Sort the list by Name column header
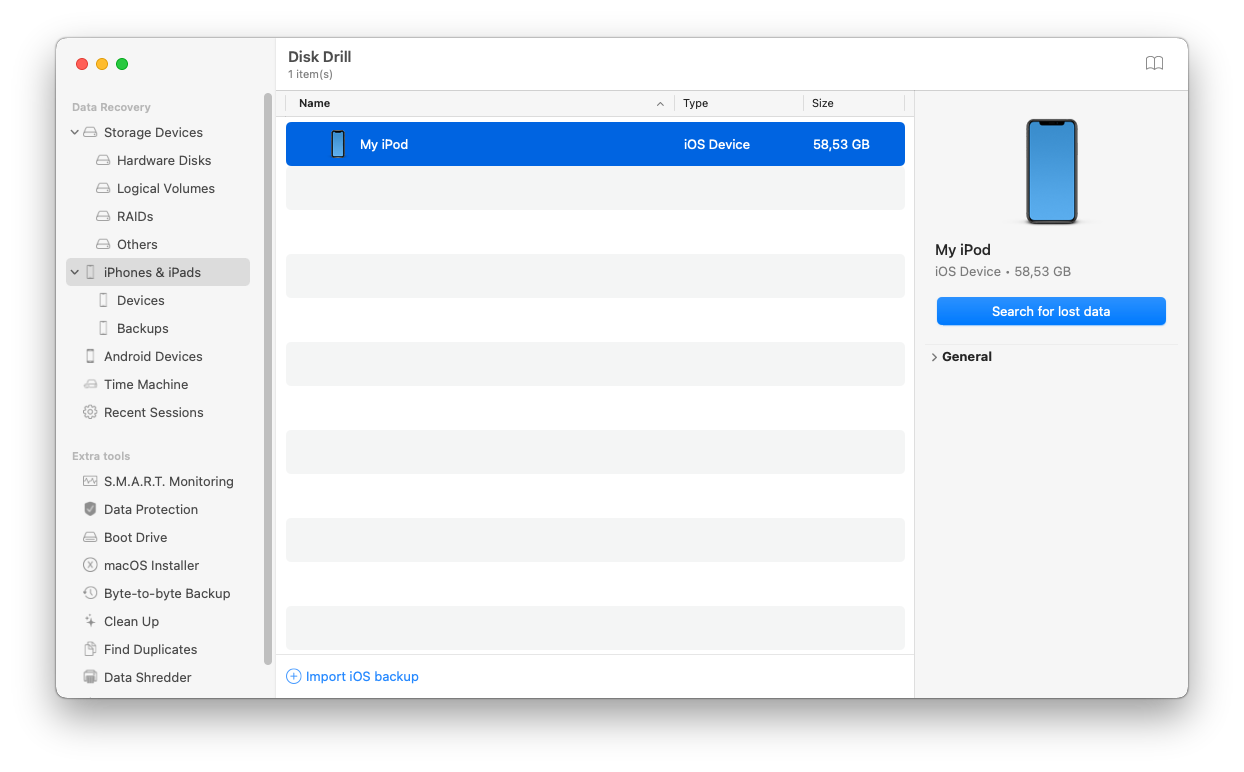This screenshot has width=1244, height=772. [480, 103]
